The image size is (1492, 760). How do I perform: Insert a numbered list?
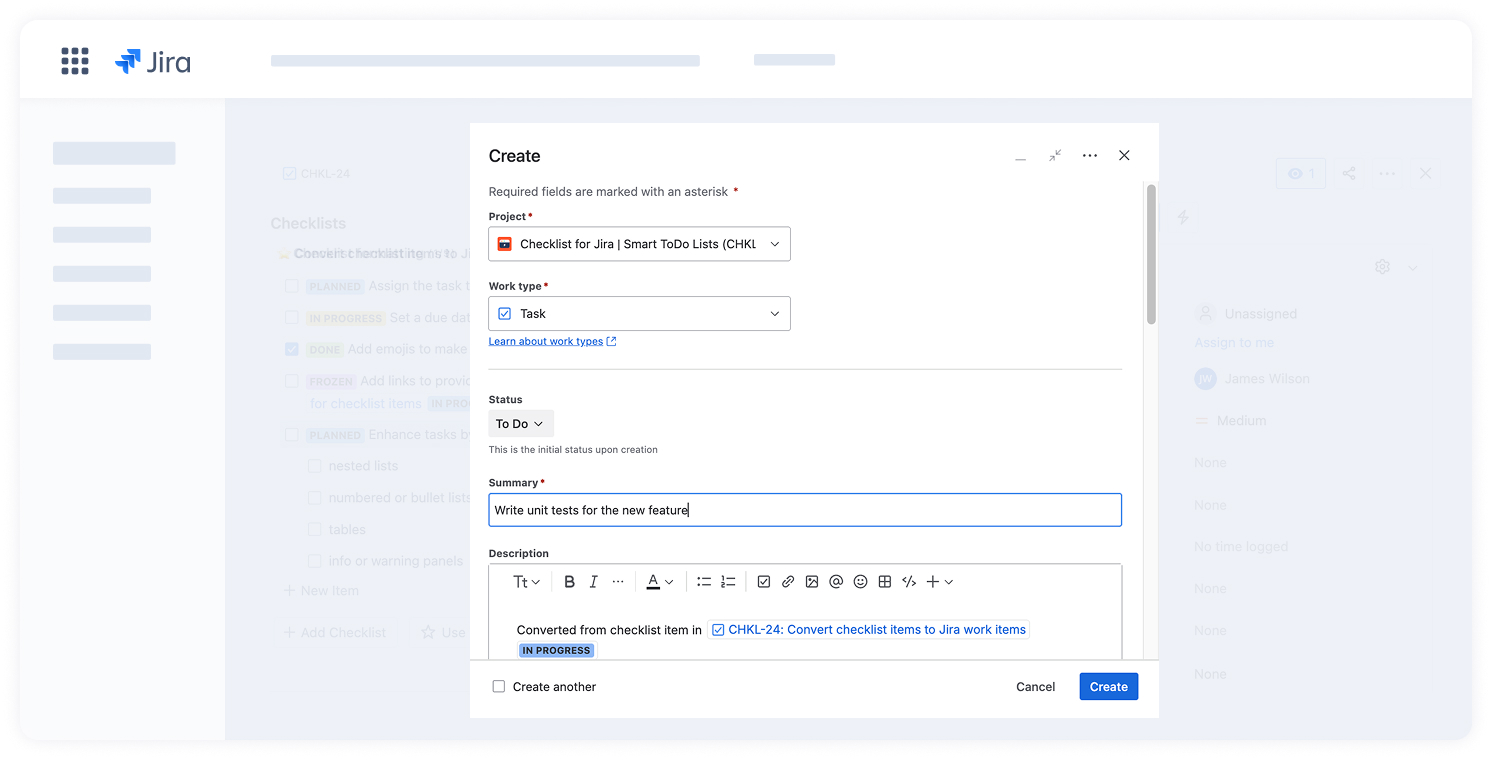pos(728,582)
